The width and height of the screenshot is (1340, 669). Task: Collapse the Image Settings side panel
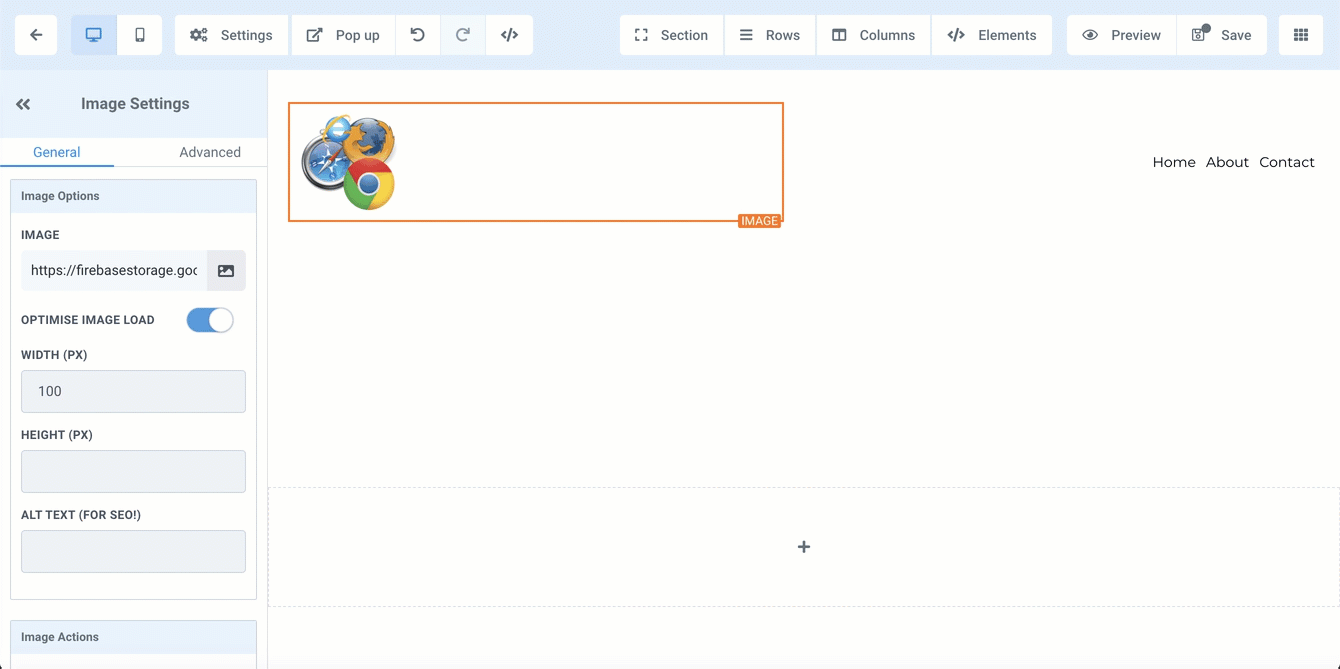pos(23,104)
